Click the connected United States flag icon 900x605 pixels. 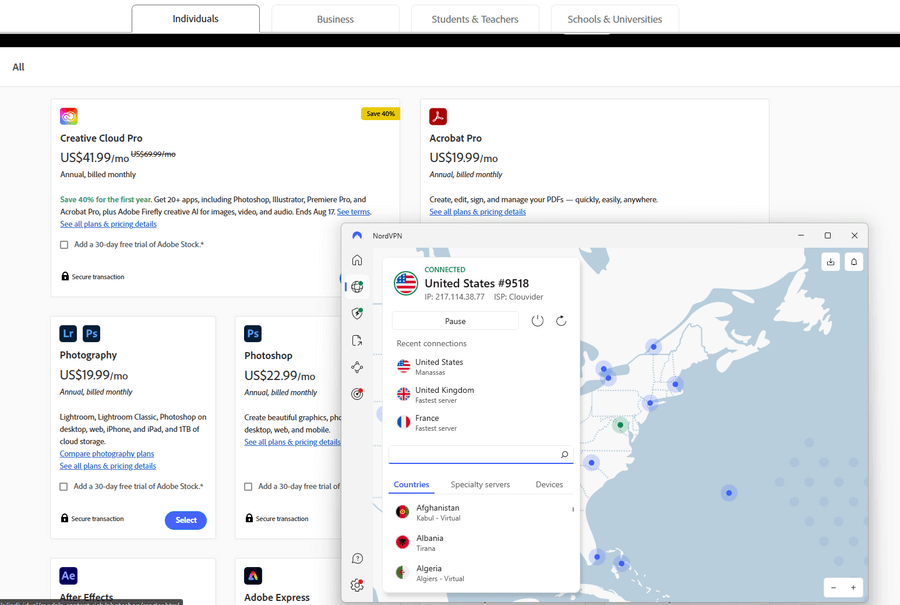(406, 283)
